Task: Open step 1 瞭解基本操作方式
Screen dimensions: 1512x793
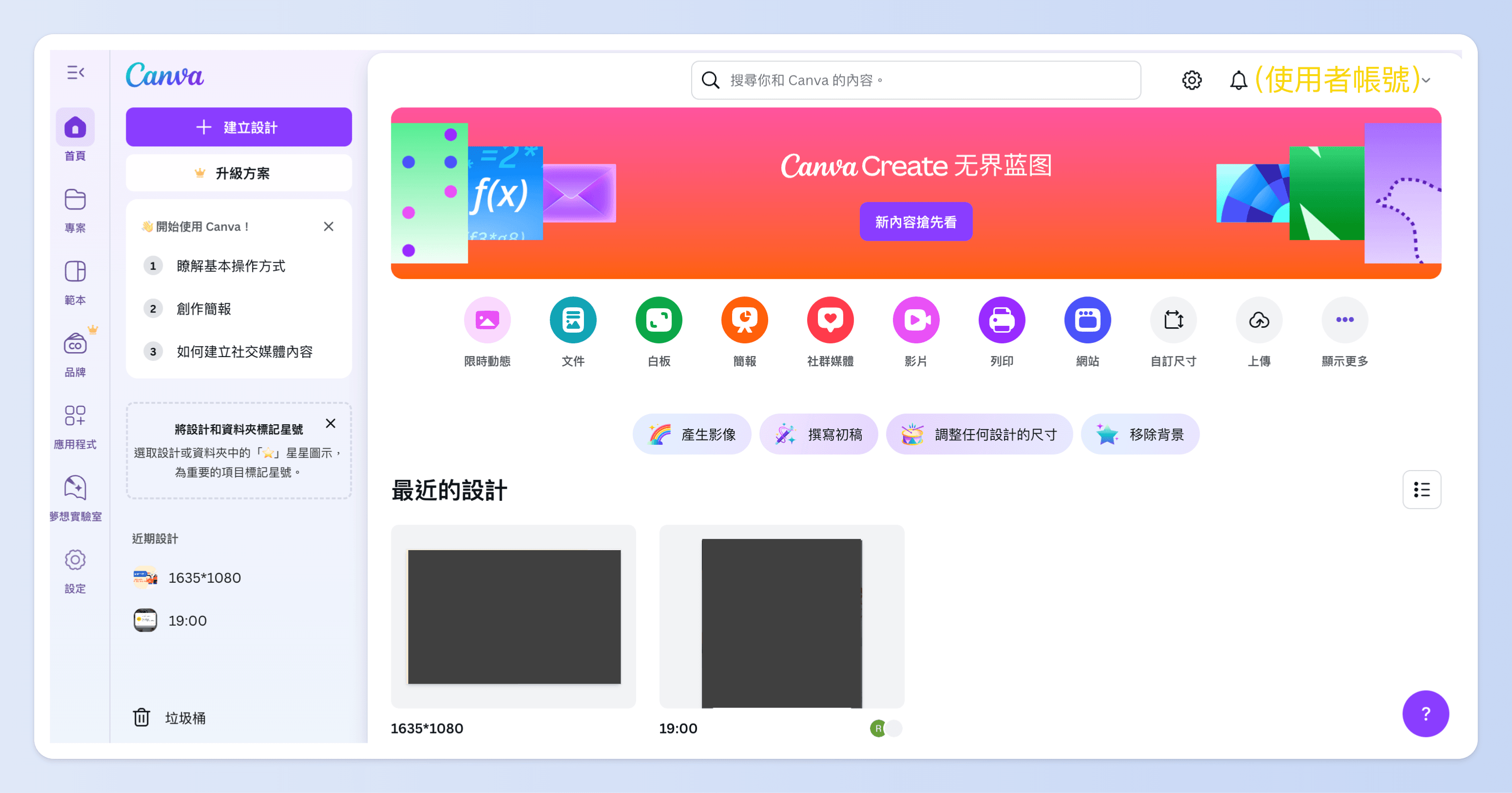Action: pyautogui.click(x=238, y=265)
